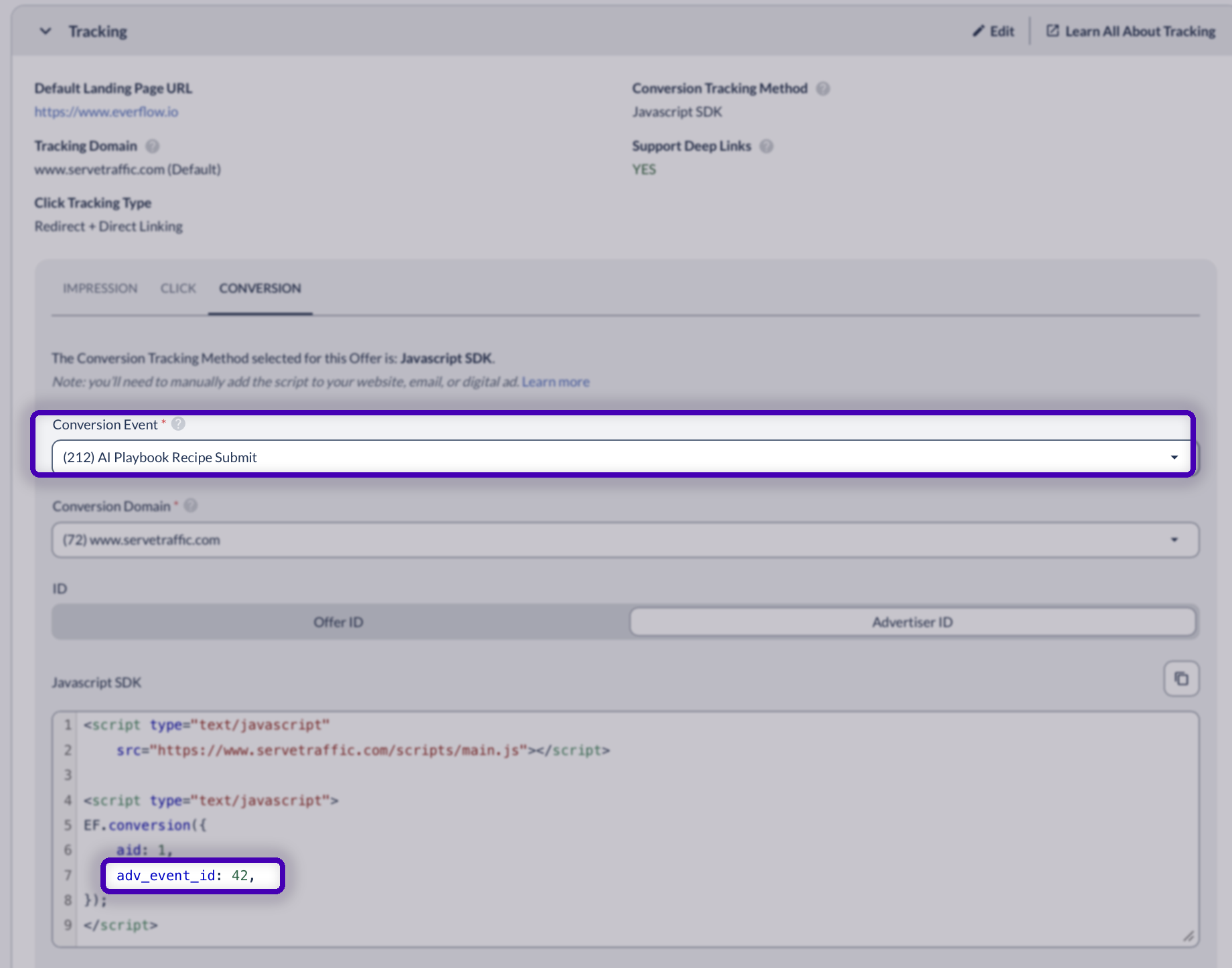Screen dimensions: 1232x968
Task: Open the https://www.everflow.io landing page link
Action: coord(106,112)
